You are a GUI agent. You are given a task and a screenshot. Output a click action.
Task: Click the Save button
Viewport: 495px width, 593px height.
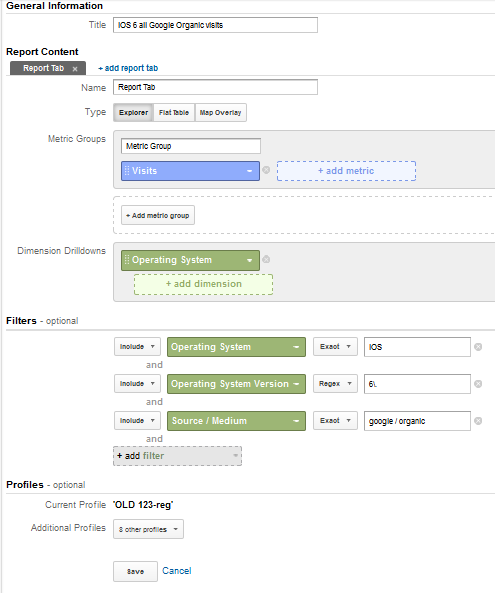point(135,571)
